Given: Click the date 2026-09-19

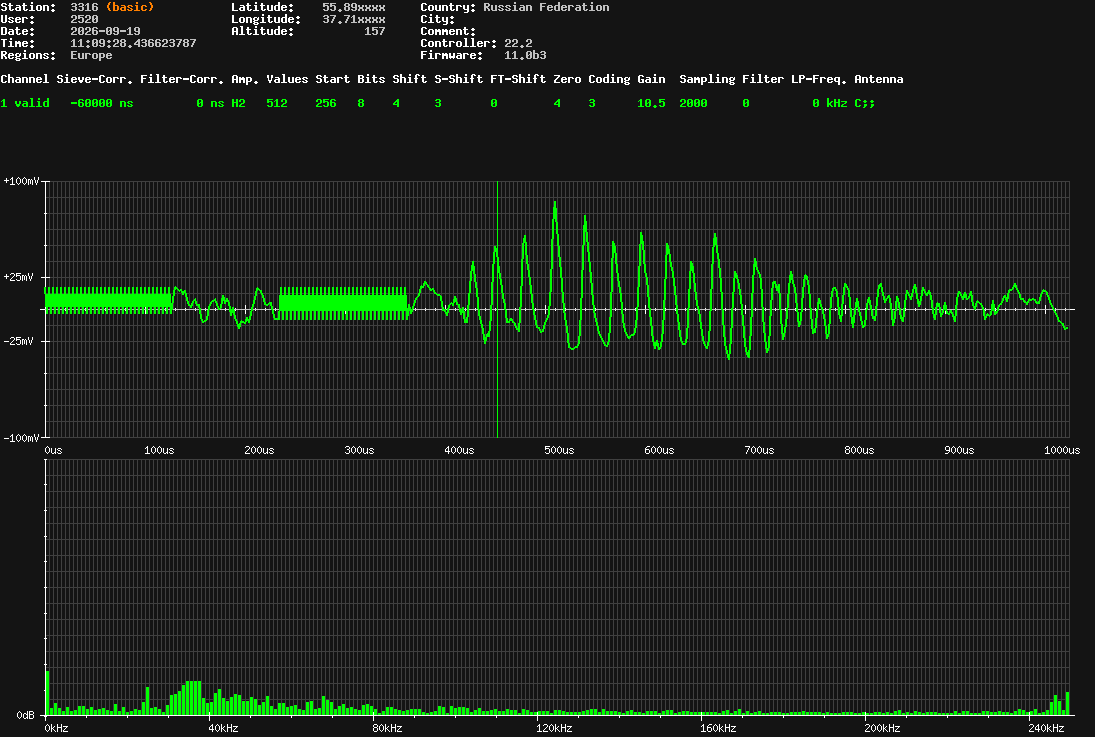Looking at the screenshot, I should [x=105, y=31].
